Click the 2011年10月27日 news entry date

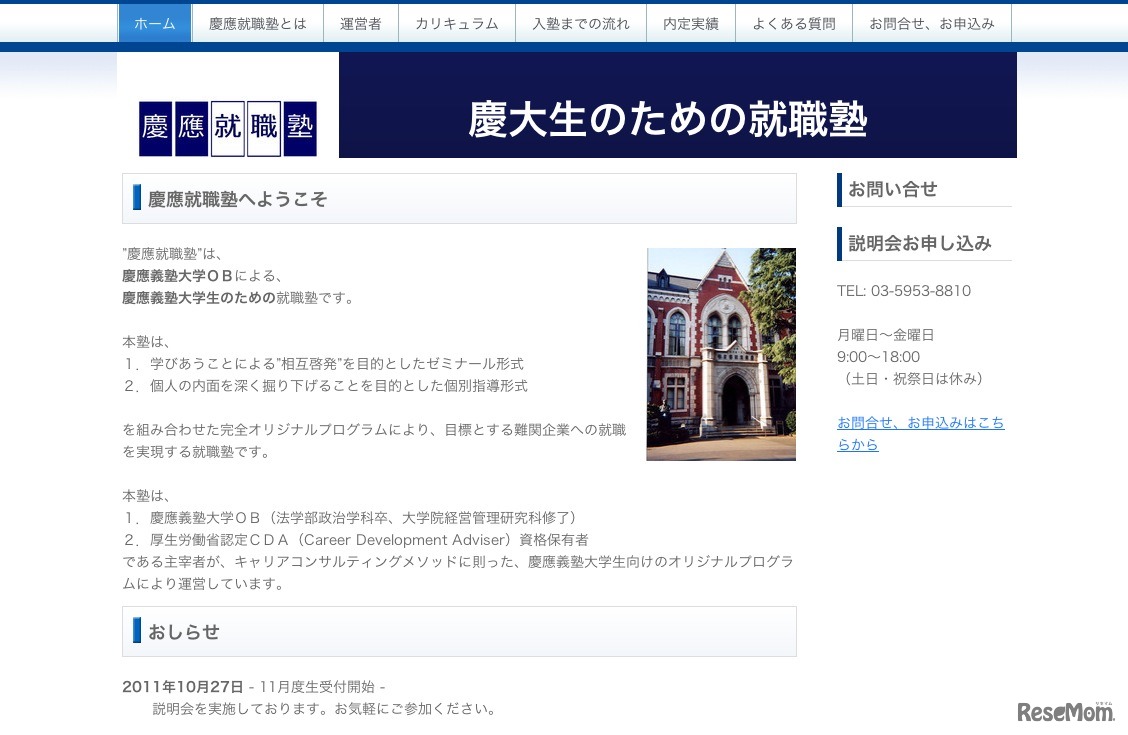point(183,686)
